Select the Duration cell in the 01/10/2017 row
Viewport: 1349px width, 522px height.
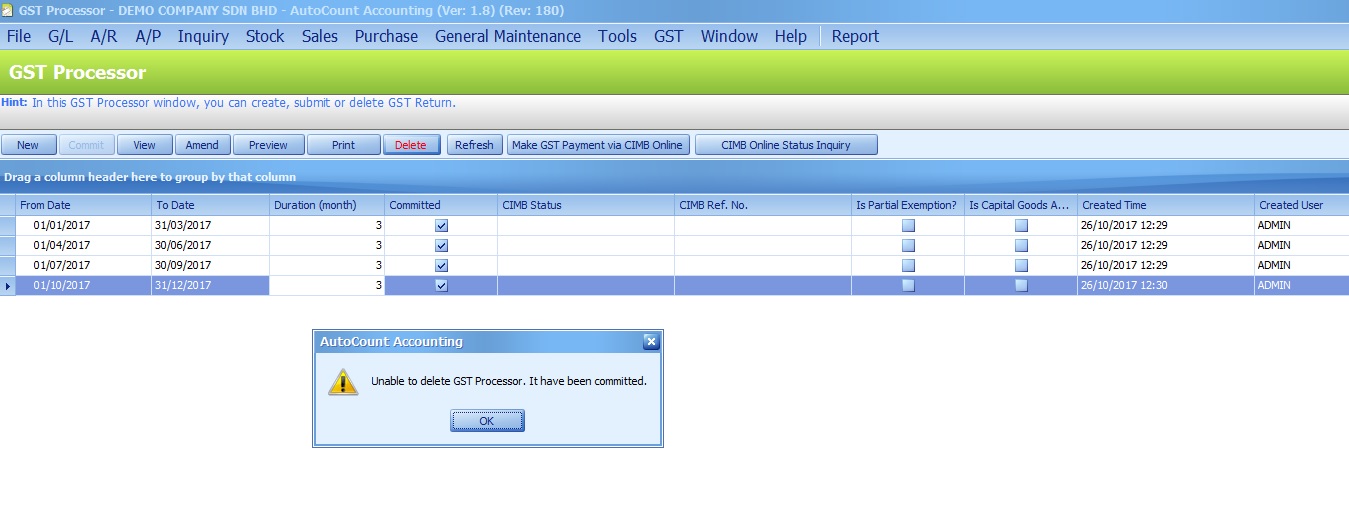[327, 286]
